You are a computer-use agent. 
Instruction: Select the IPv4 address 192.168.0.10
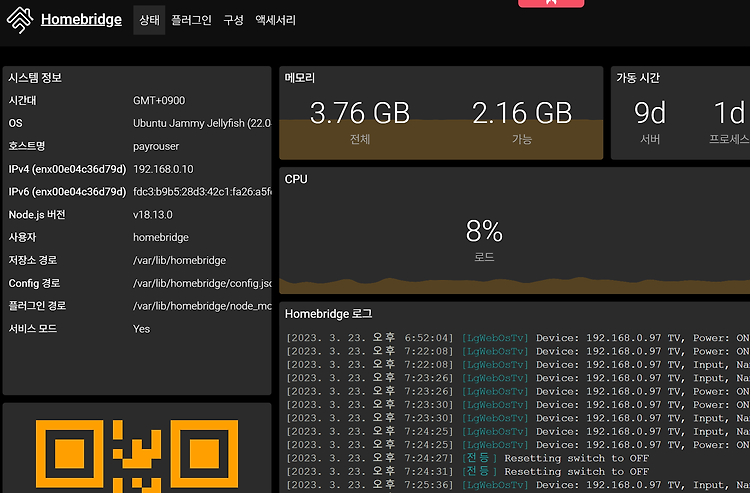(163, 169)
